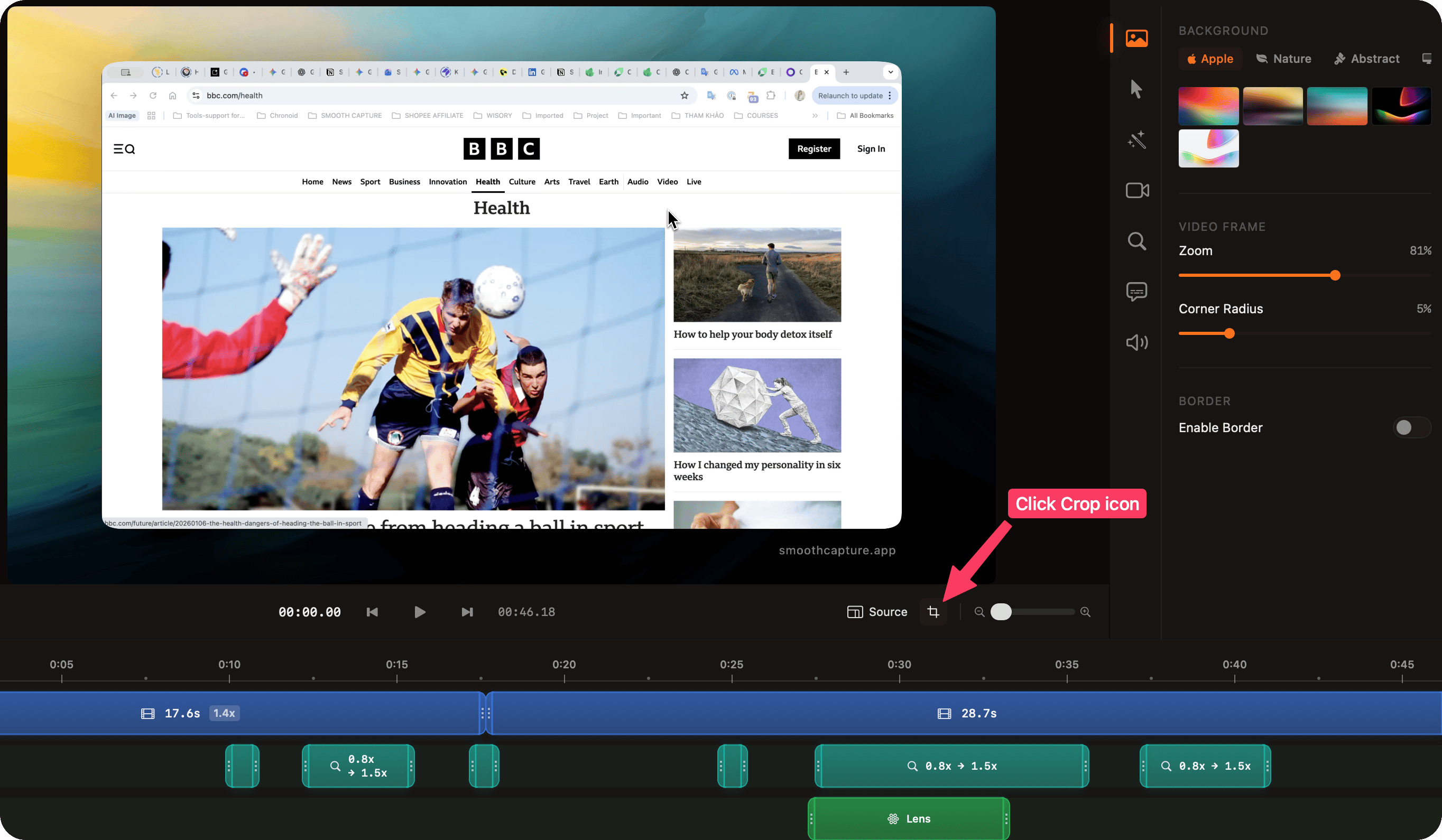Viewport: 1442px width, 840px height.
Task: Click the Zoom slider handle
Action: 1335,276
